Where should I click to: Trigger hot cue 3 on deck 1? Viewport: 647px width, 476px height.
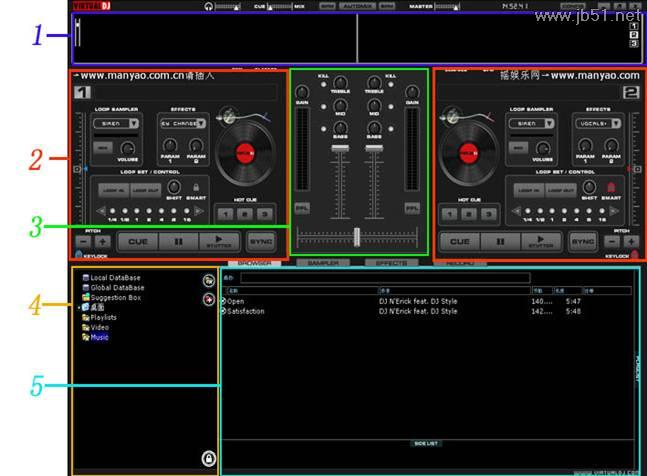click(x=265, y=214)
